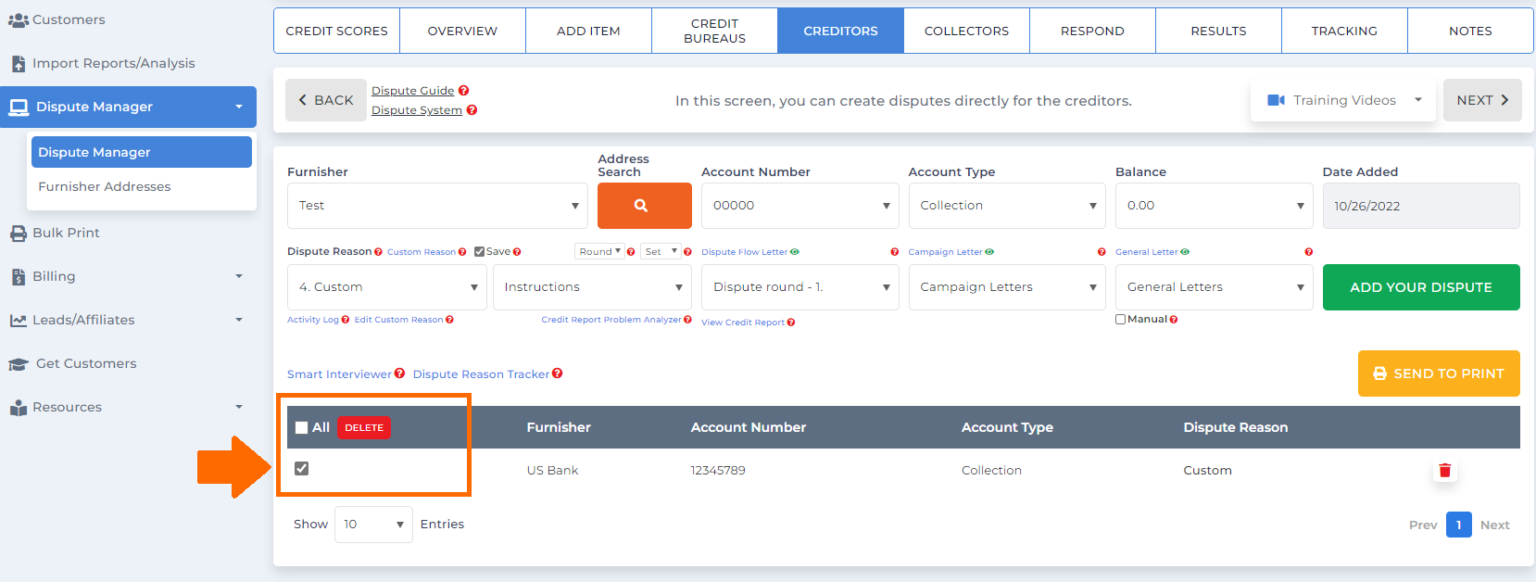The width and height of the screenshot is (1536, 582).
Task: Enable the Manual checkbox under General Letters
Action: [1122, 317]
